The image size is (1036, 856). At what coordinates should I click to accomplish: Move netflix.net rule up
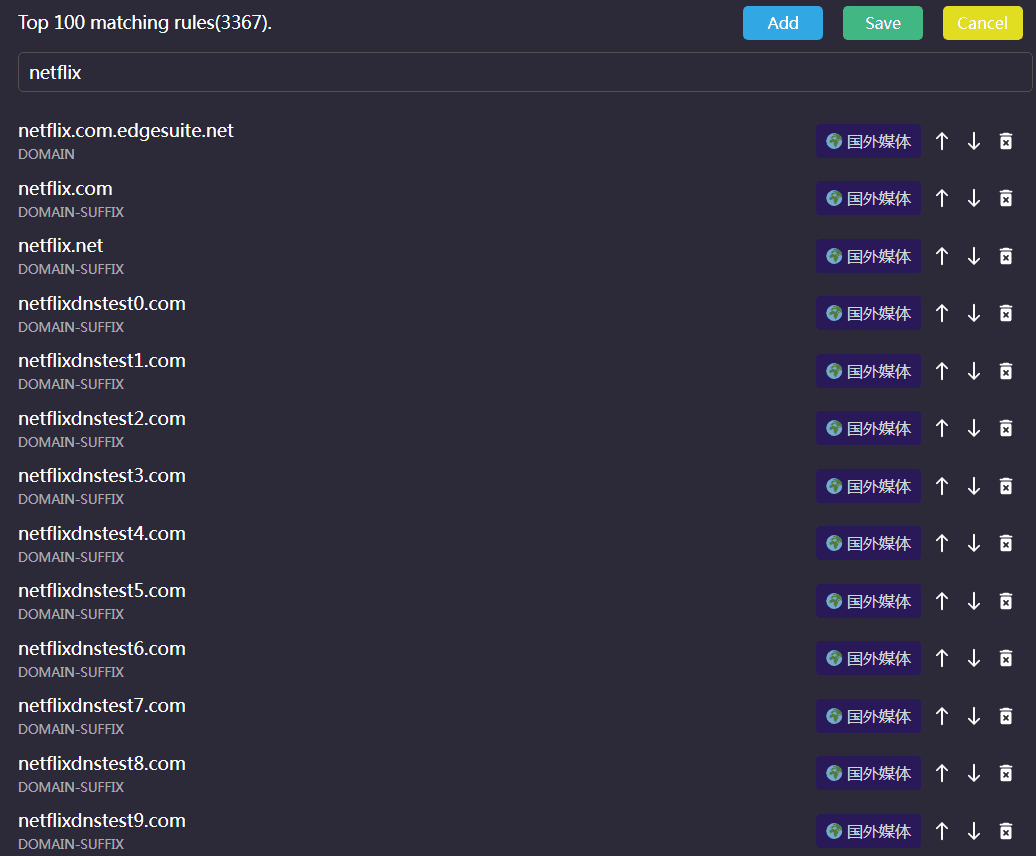[942, 256]
